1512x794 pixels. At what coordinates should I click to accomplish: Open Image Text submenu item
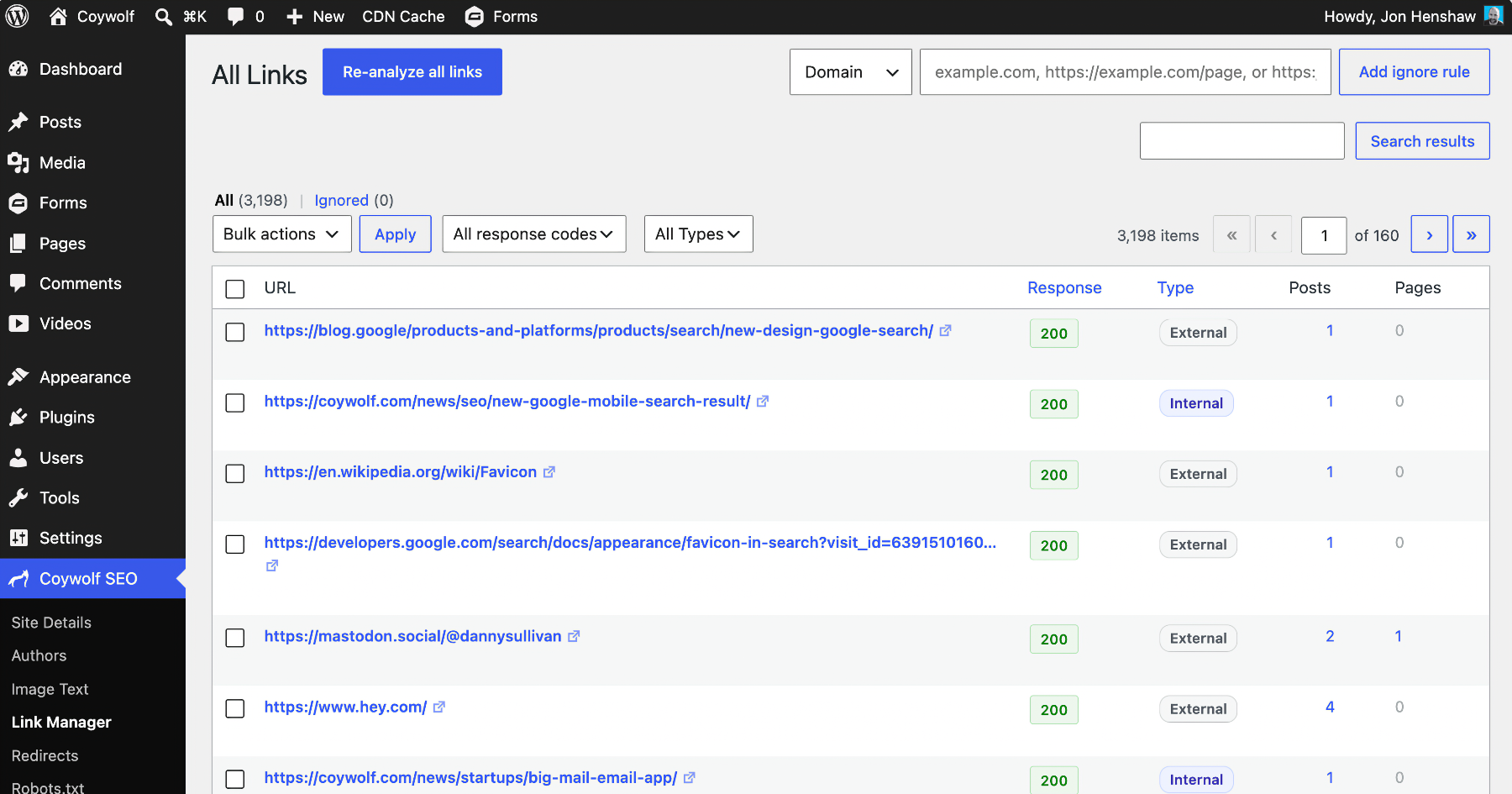click(x=50, y=689)
